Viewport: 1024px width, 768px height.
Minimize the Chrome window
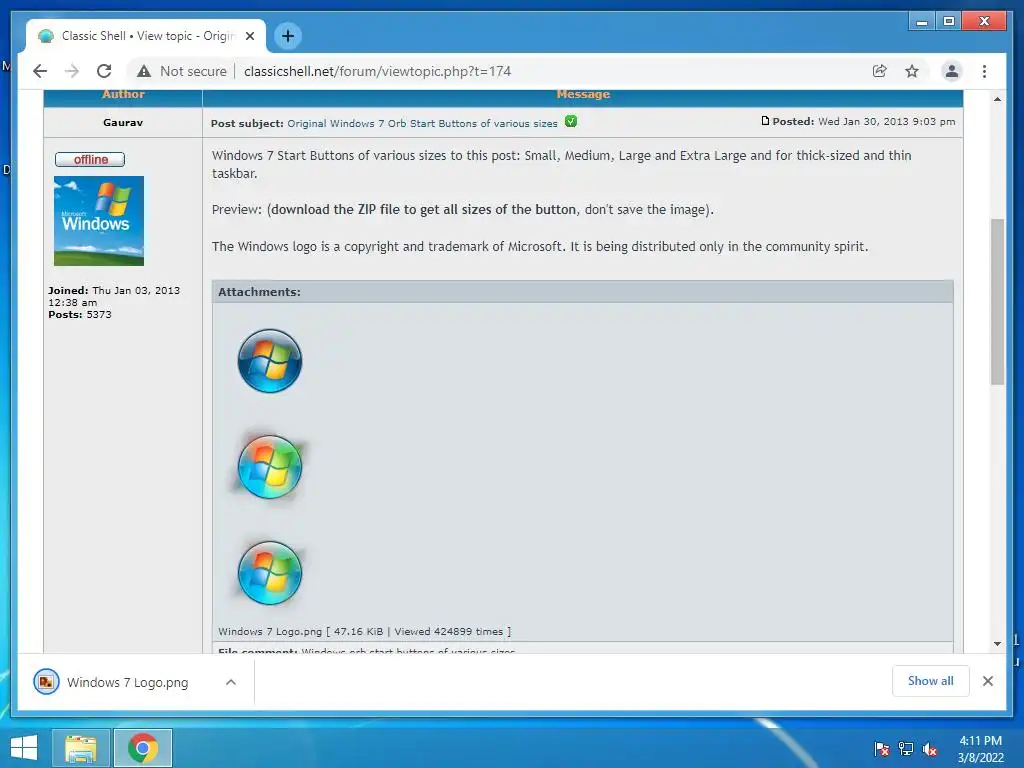tap(922, 22)
